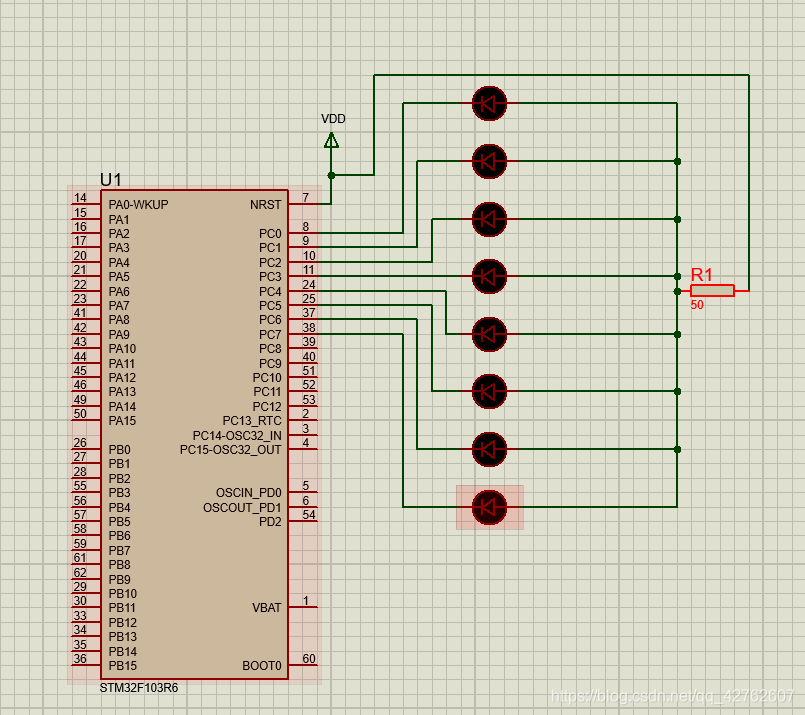
Task: Click the PC4 pin label
Action: coord(270,292)
